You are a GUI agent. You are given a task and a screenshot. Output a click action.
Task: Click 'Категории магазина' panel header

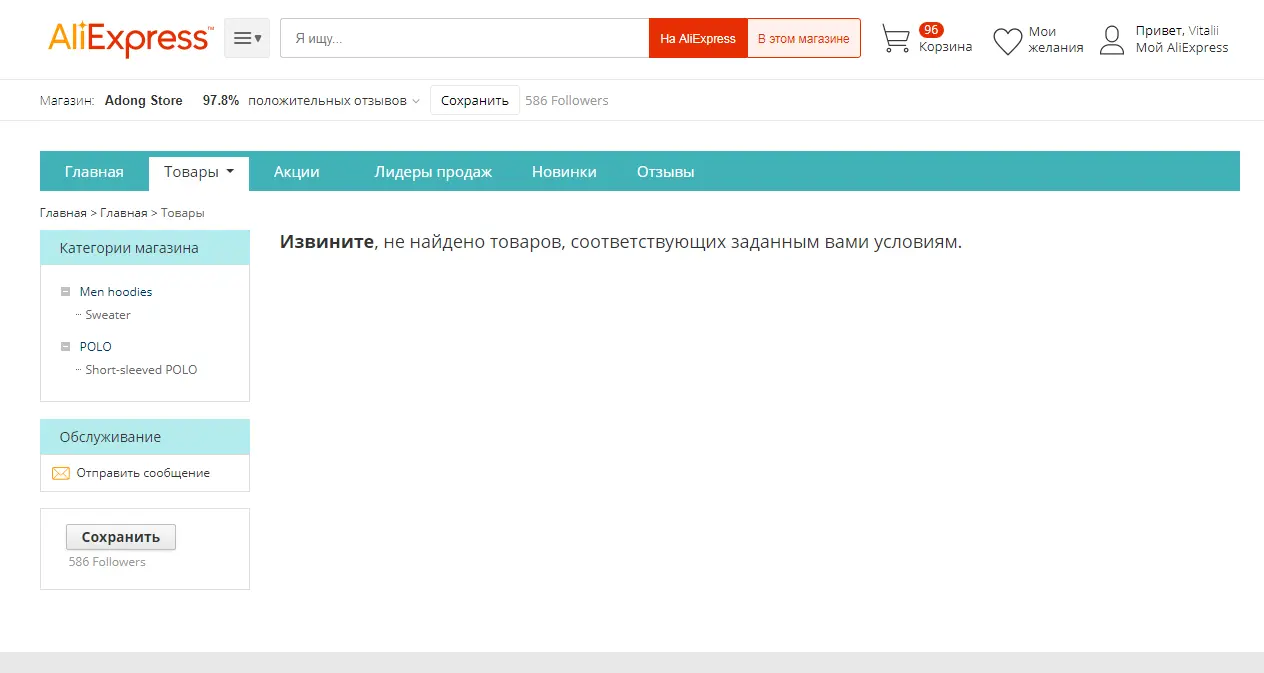[x=145, y=248]
